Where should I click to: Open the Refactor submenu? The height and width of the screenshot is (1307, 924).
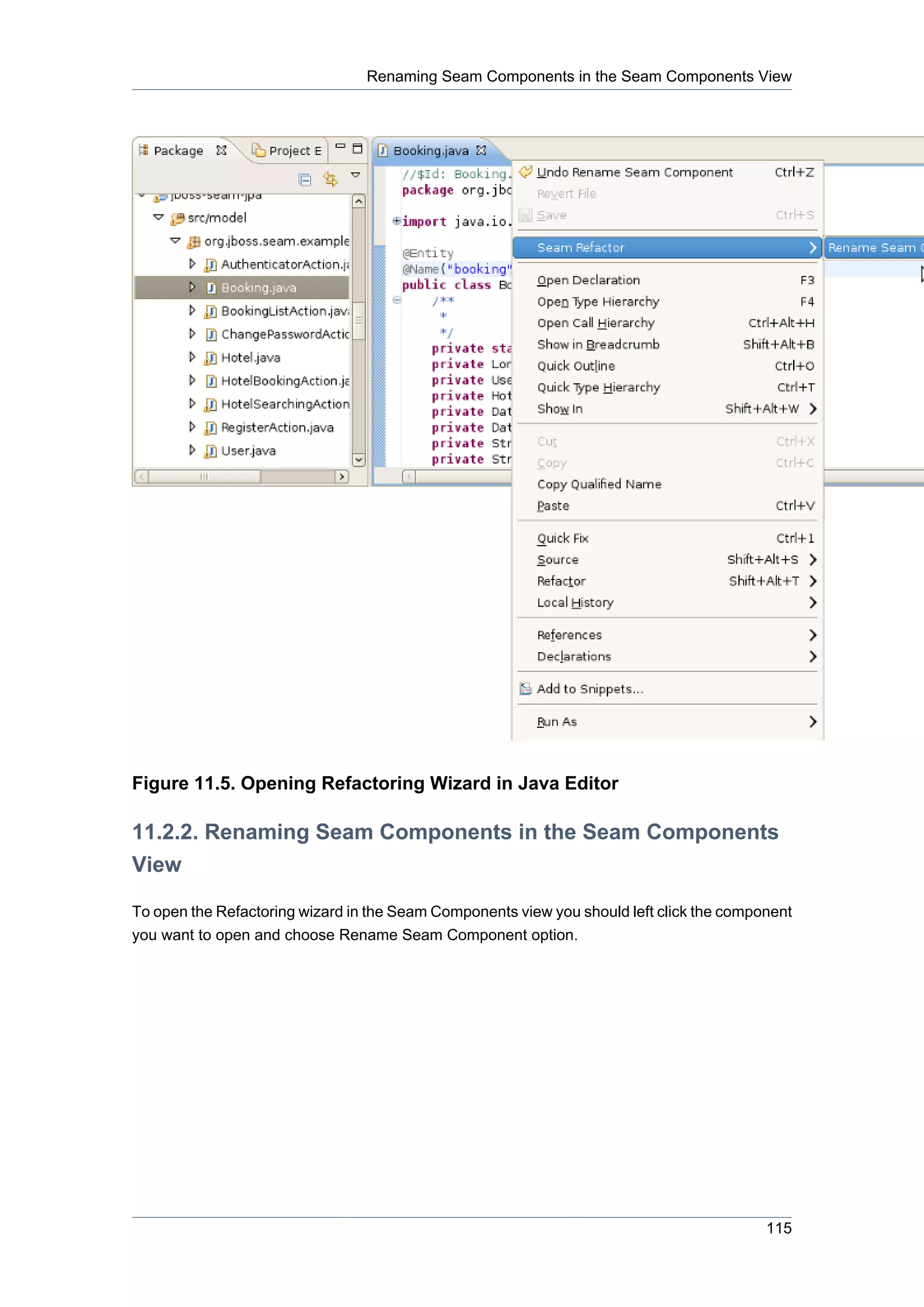click(667, 581)
